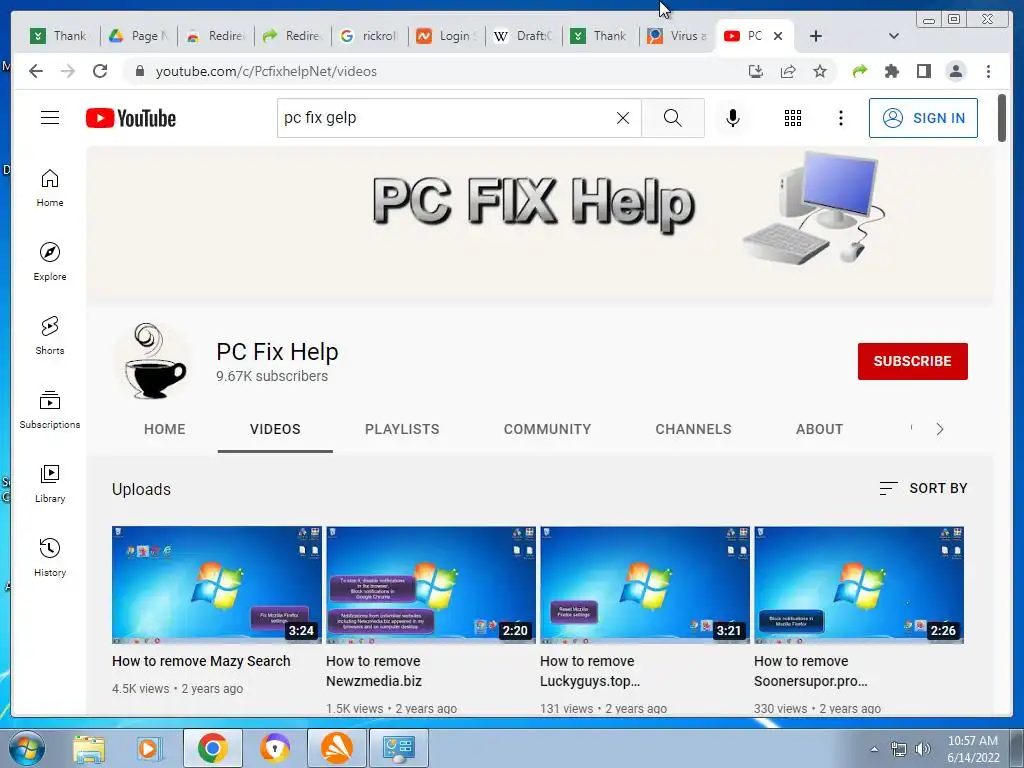
Task: Open Windows Explorer from the taskbar
Action: 89,748
